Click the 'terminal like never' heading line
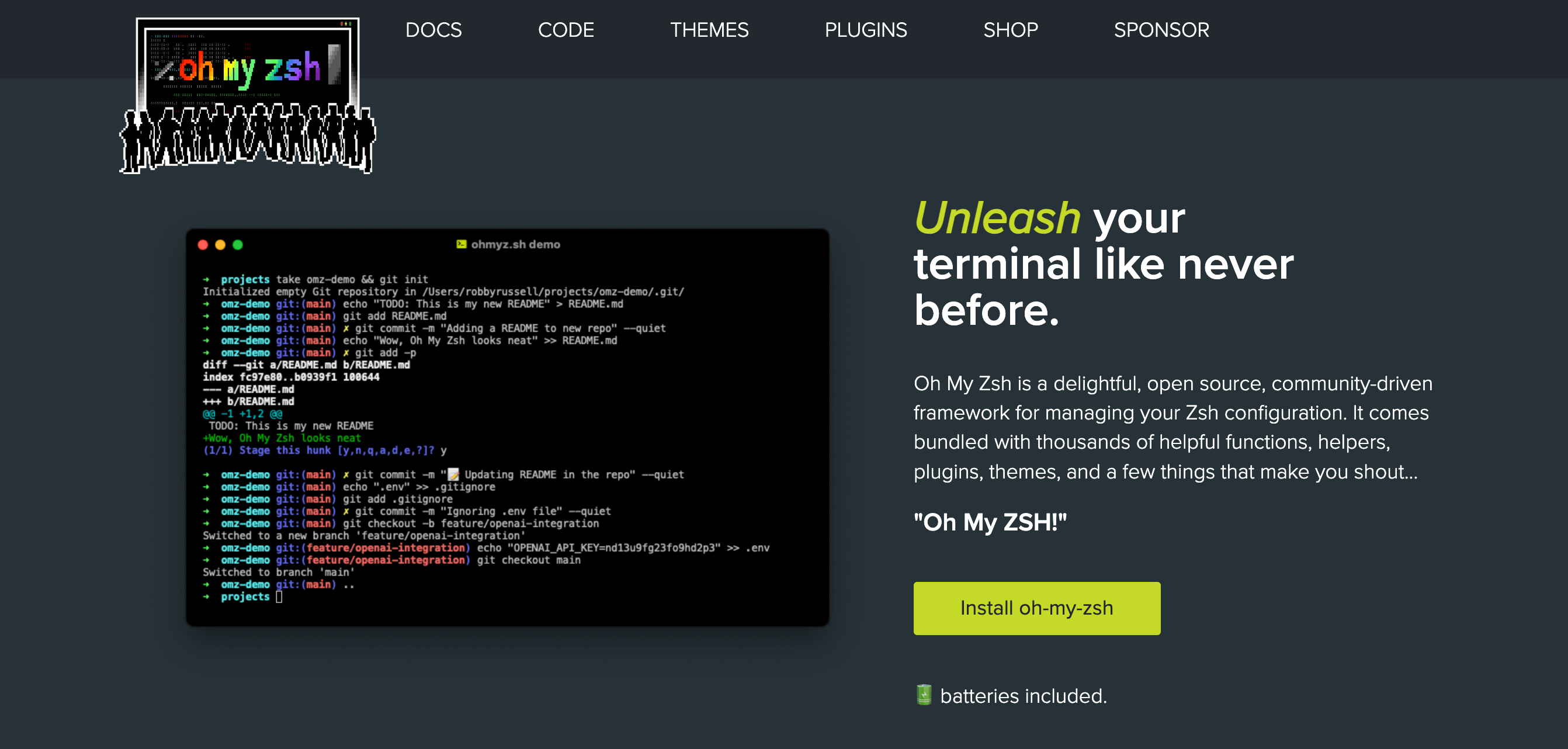This screenshot has height=749, width=1568. (x=1104, y=263)
